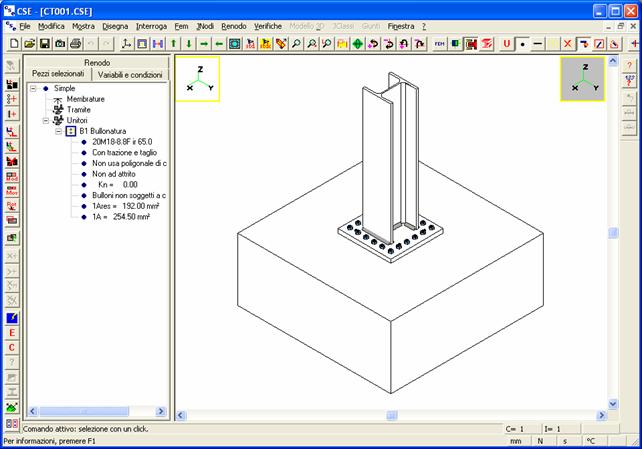Toggle the dot display toolbar button
Screen dimensions: 642x449
[x=522, y=44]
